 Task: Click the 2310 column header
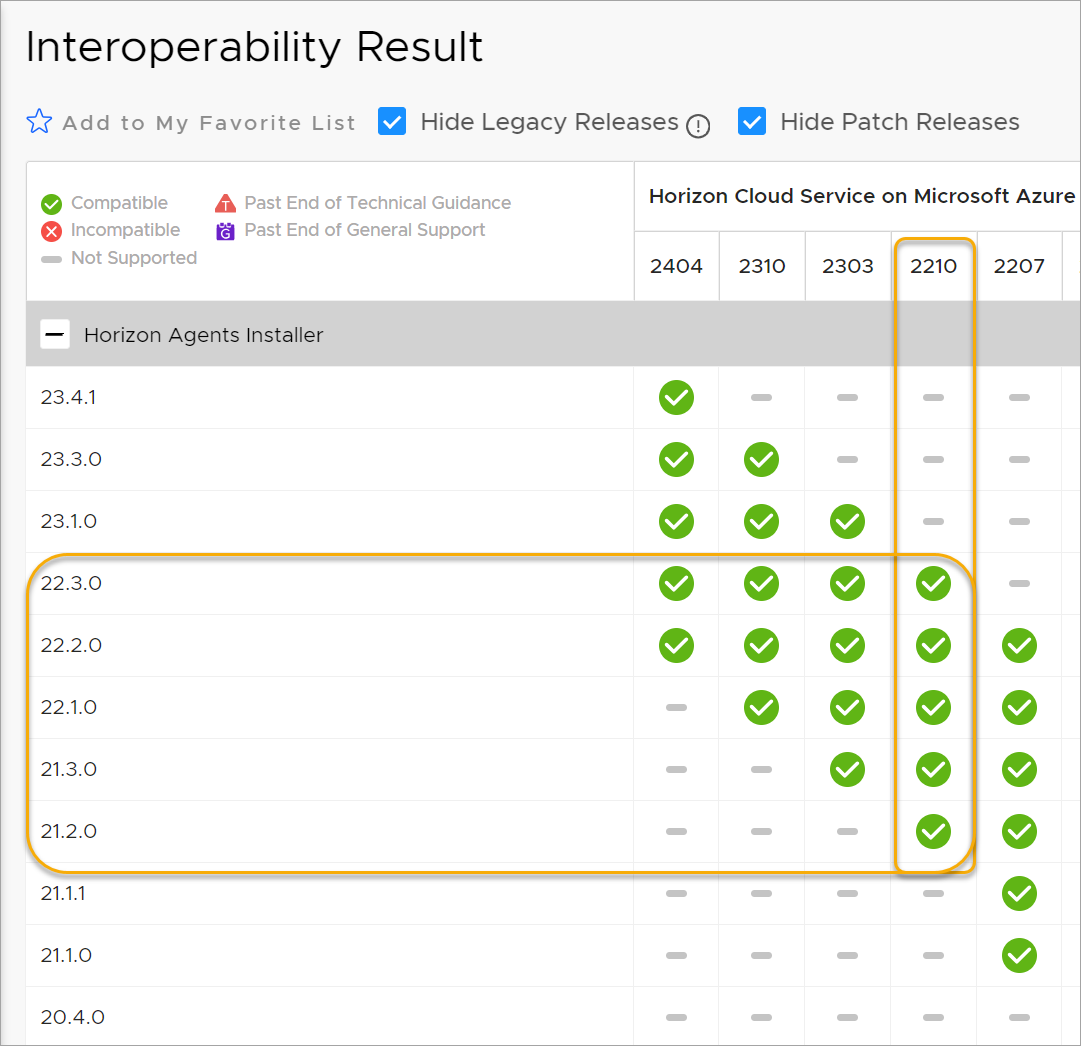tap(762, 266)
